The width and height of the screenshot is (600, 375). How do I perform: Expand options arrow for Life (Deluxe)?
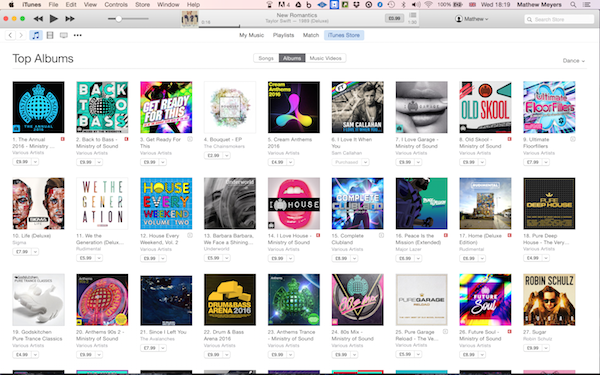tap(35, 252)
